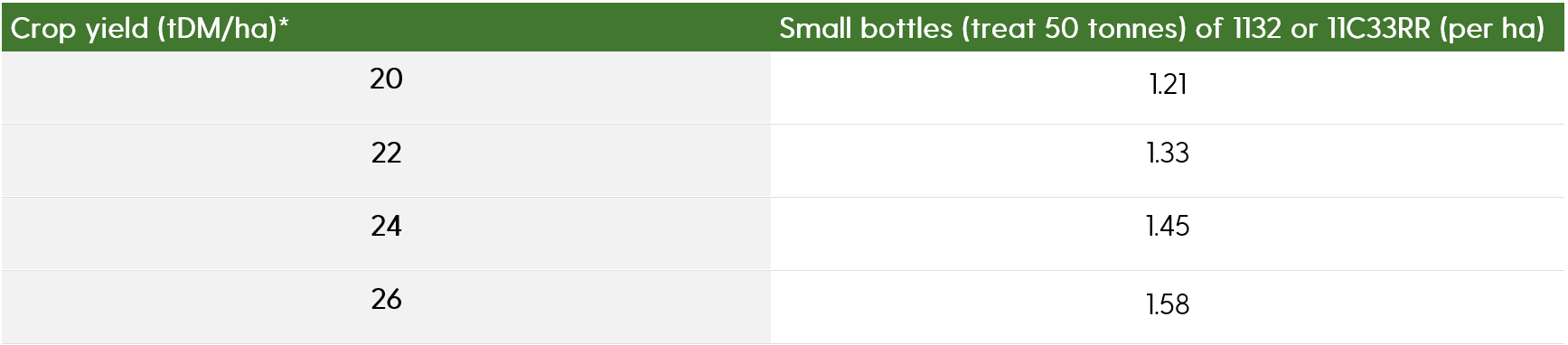
Task: Select the bottle value 1.33
Action: tap(1168, 154)
